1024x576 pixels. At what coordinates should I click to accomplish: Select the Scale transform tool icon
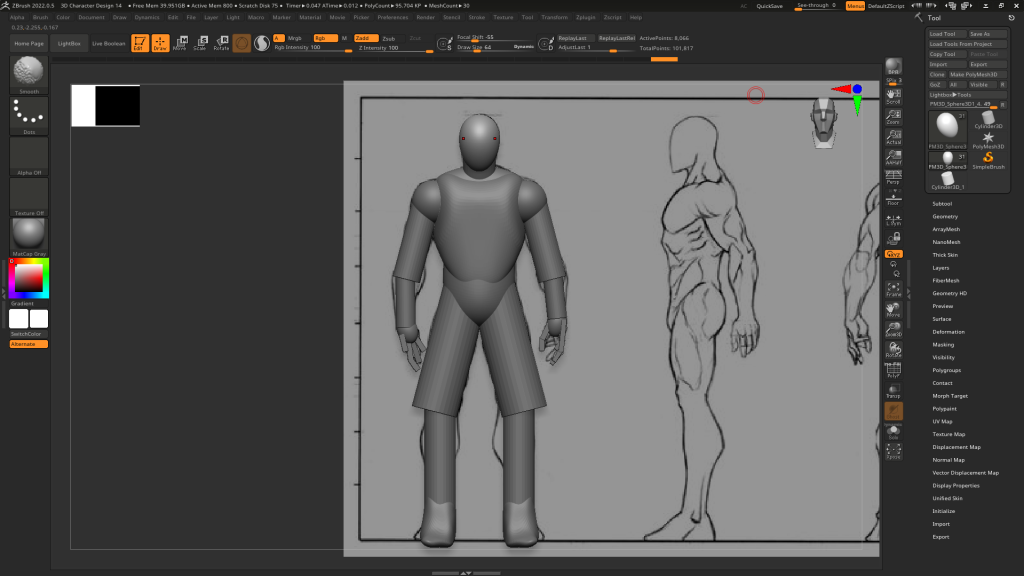click(200, 43)
